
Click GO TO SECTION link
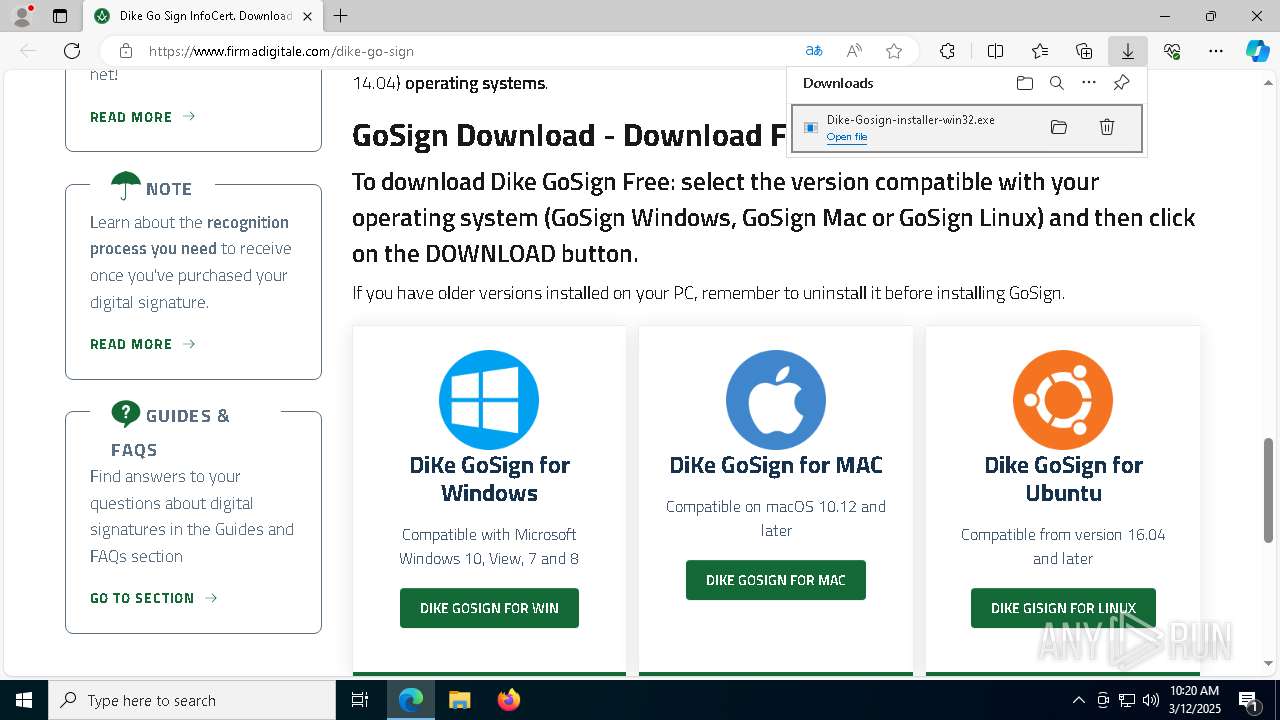154,598
